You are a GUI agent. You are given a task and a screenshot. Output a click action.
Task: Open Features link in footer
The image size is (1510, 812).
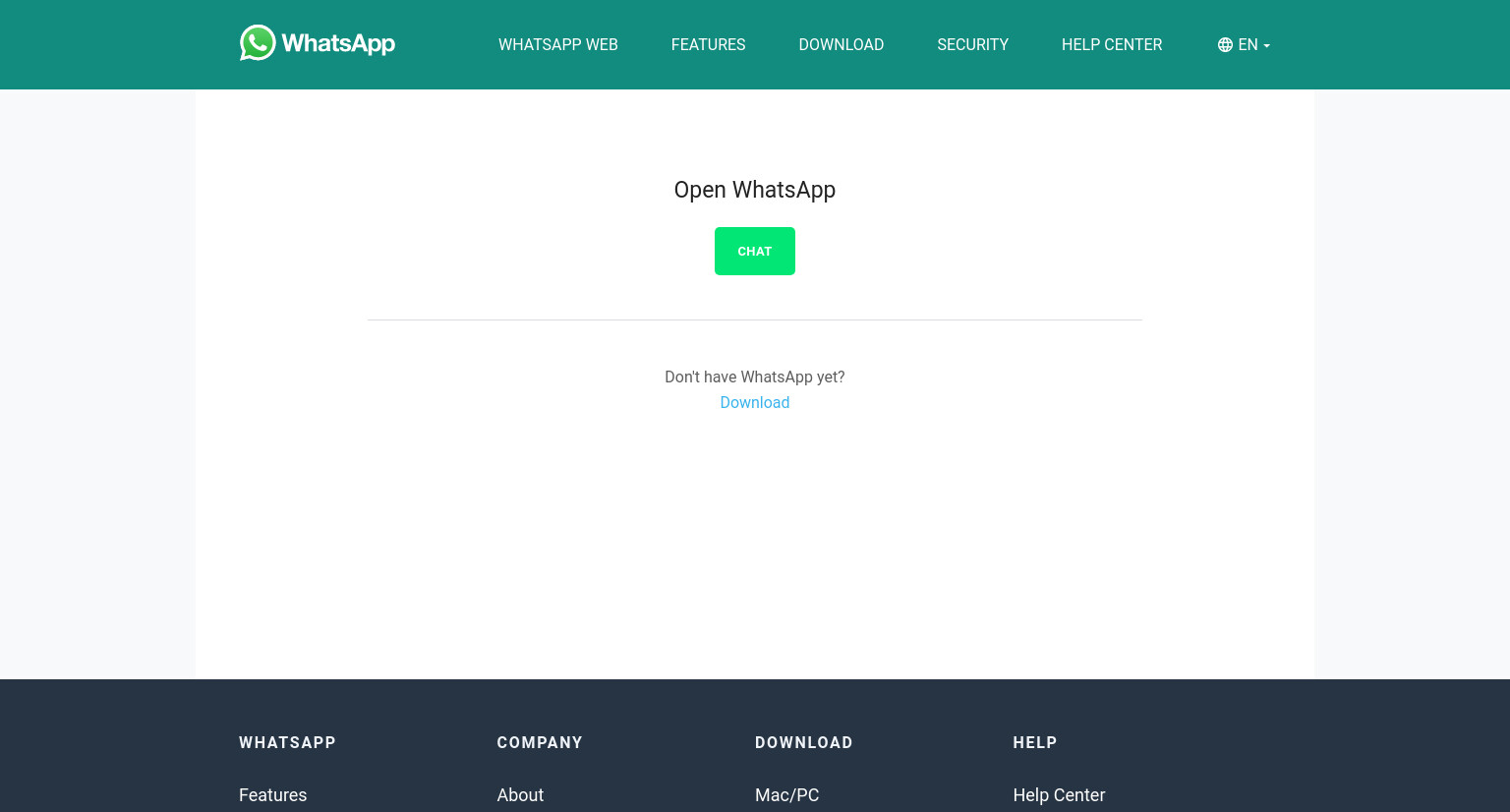(273, 795)
